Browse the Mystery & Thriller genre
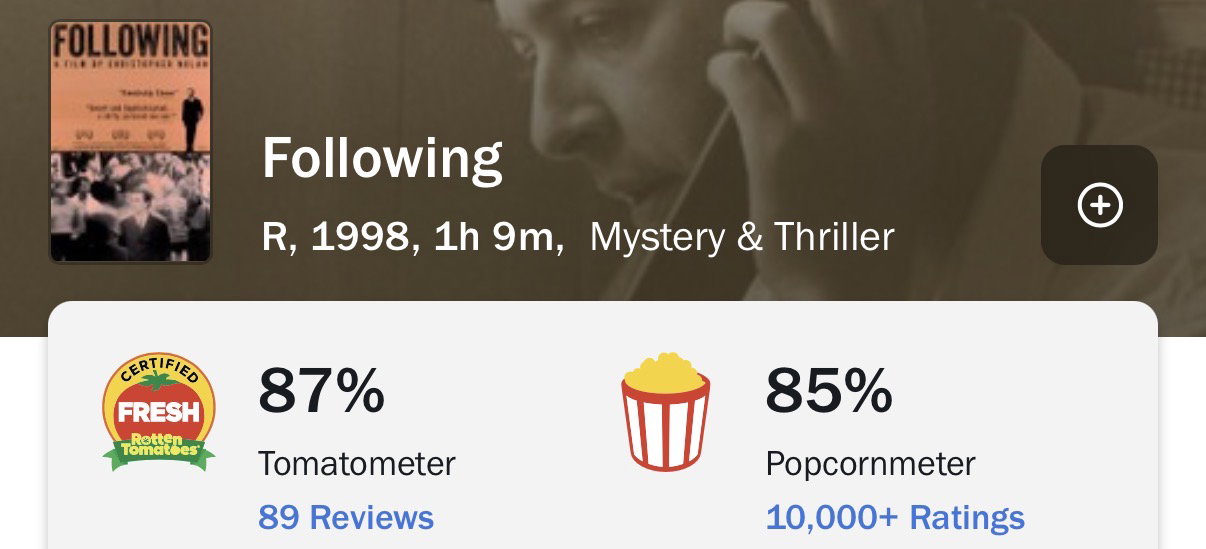This screenshot has width=1206, height=549. [742, 237]
